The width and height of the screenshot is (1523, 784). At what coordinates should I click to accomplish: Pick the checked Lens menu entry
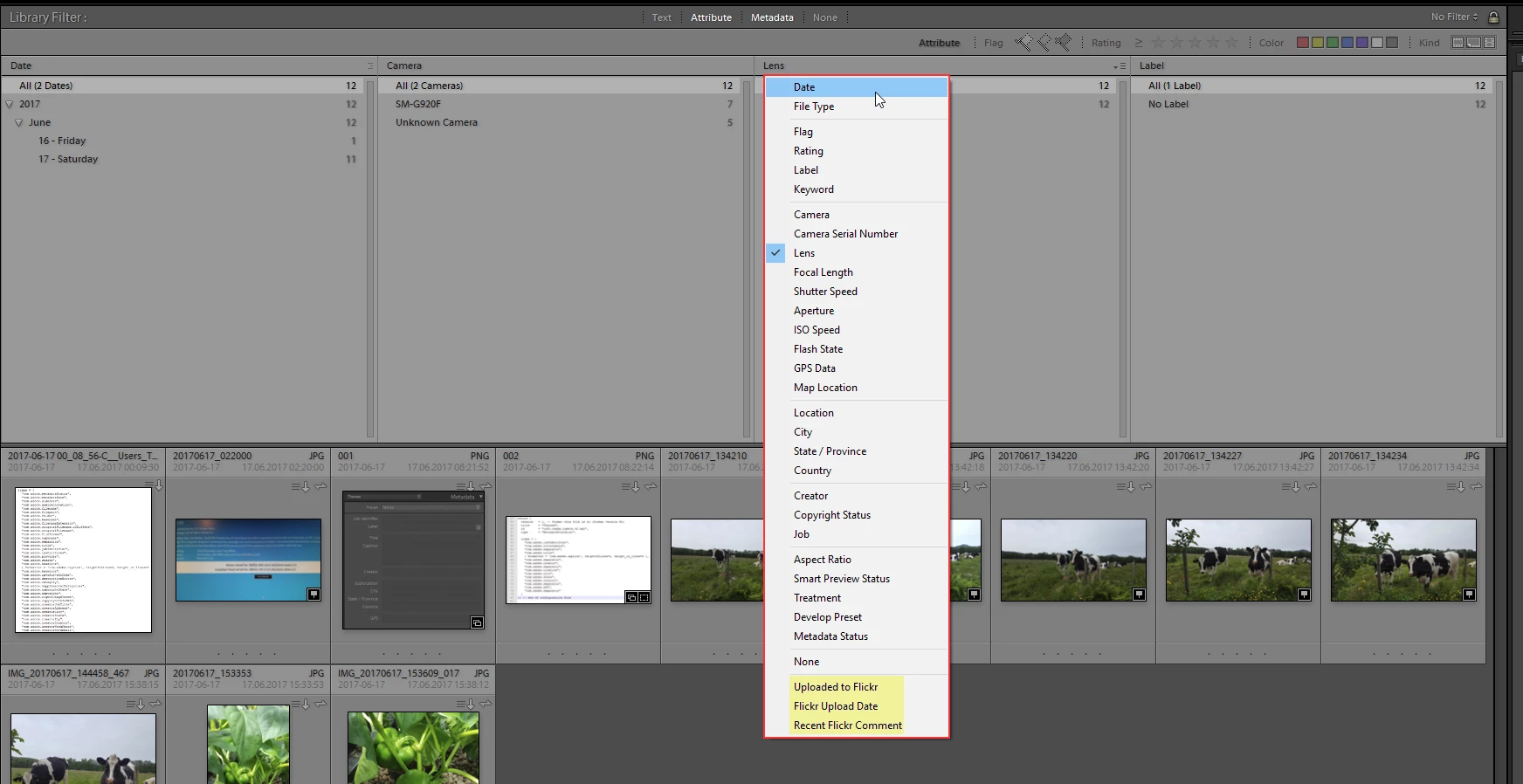[857, 253]
